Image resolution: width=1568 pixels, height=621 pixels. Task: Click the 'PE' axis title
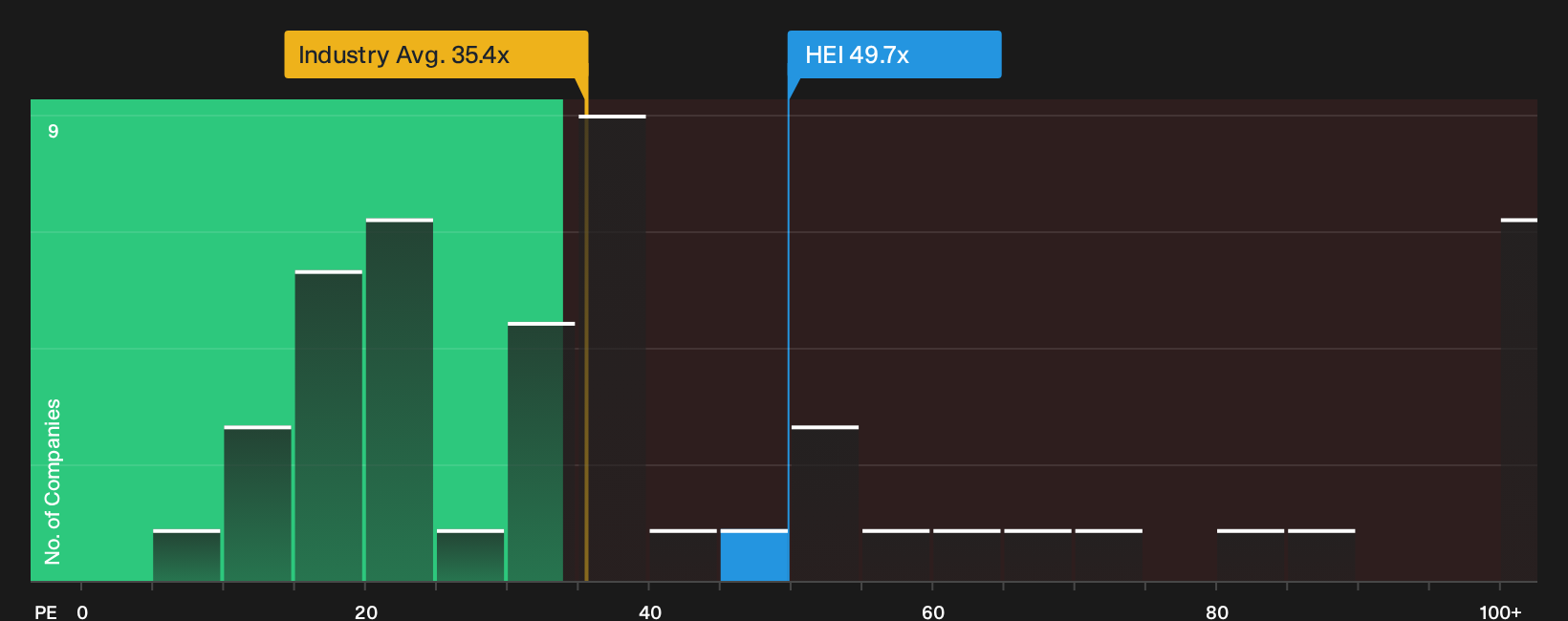point(46,612)
